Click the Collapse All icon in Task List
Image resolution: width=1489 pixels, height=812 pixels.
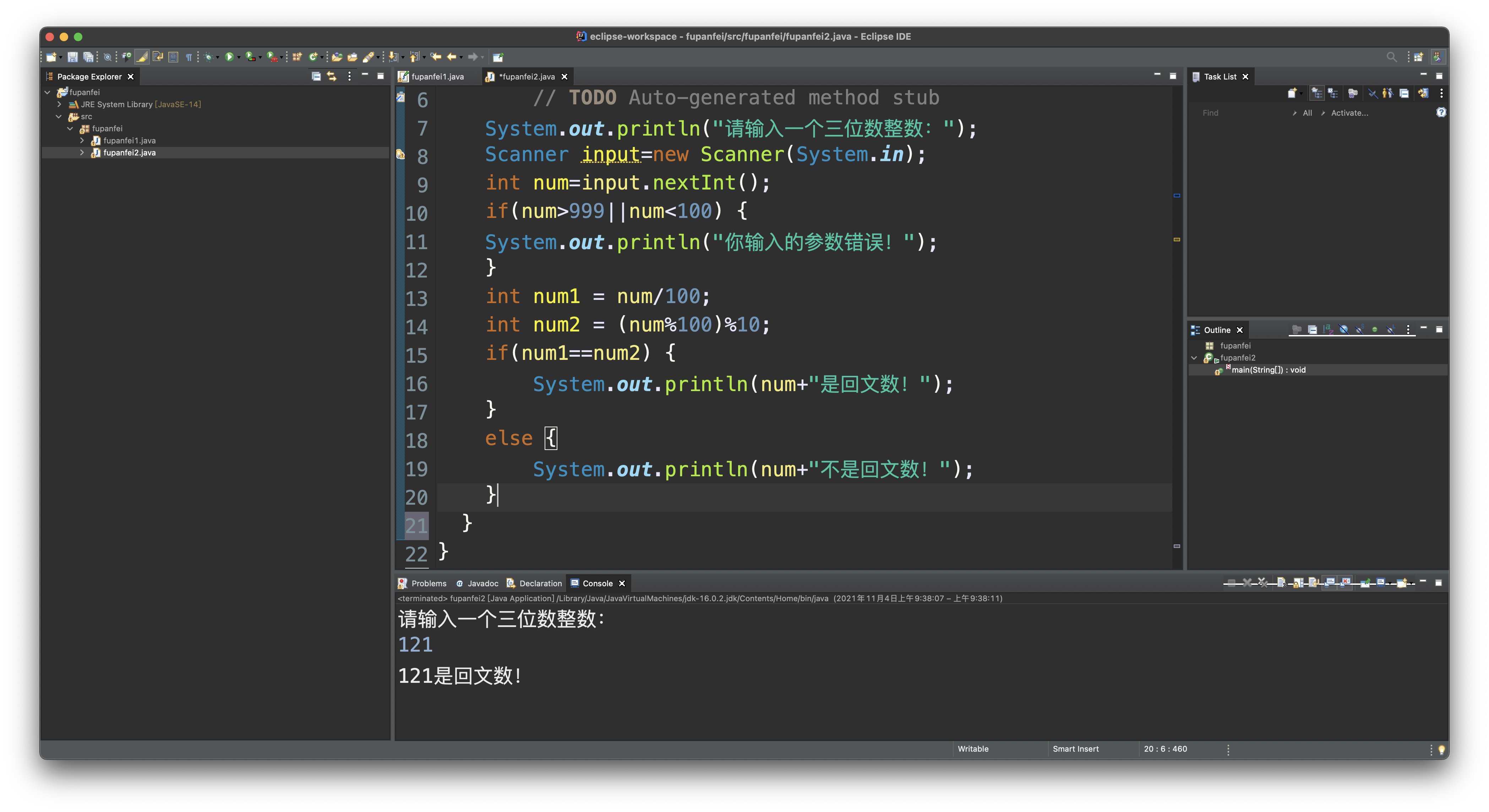1404,93
